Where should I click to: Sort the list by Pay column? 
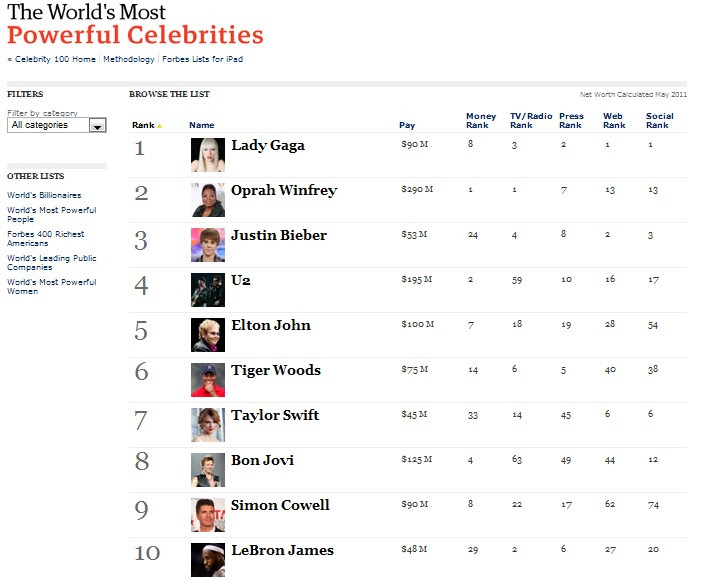click(x=407, y=125)
